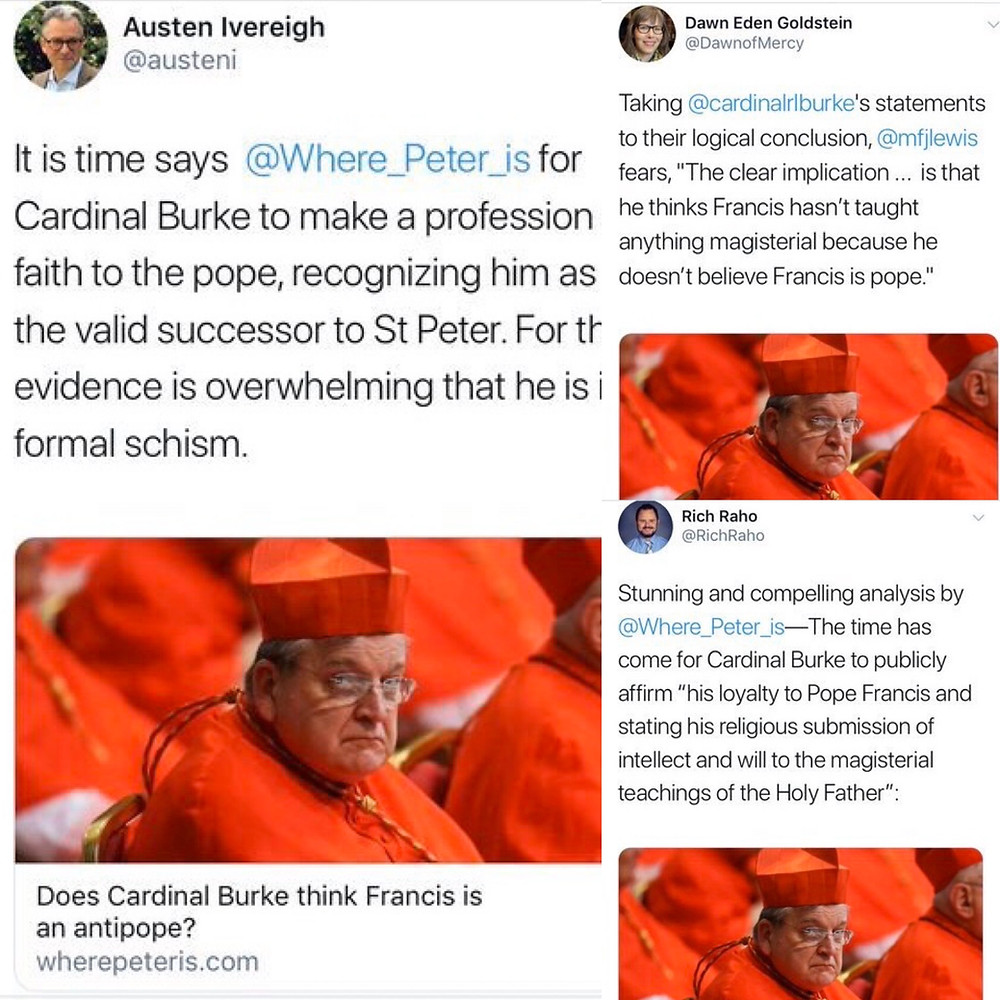Expand Rich Raho tweet options chevron
This screenshot has height=1000, width=1000.
(978, 518)
